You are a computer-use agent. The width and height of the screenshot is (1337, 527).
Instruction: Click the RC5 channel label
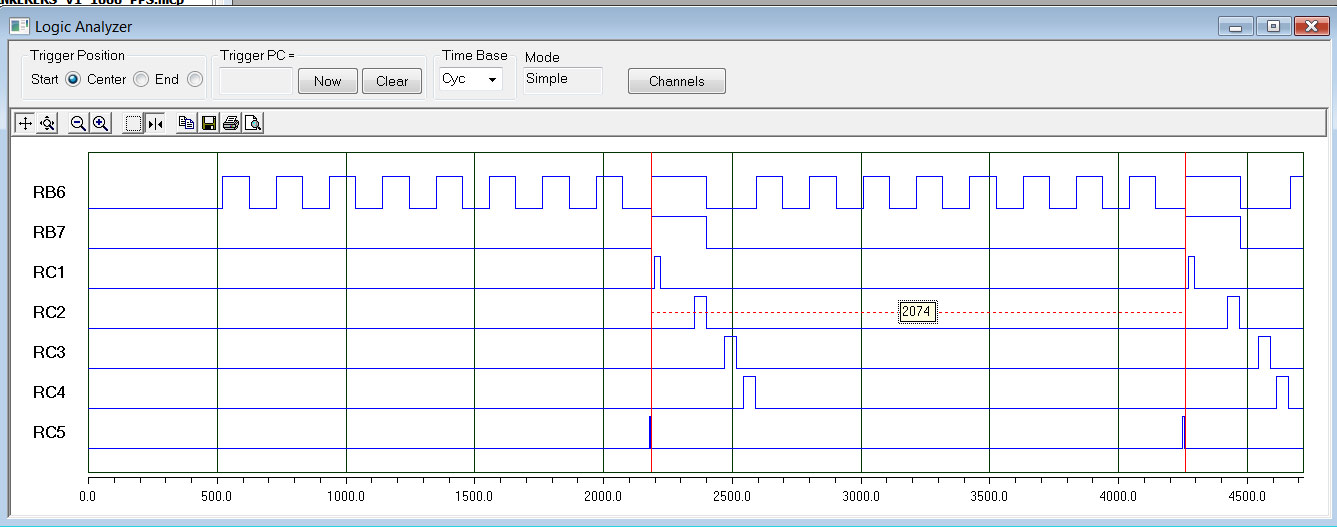point(49,432)
